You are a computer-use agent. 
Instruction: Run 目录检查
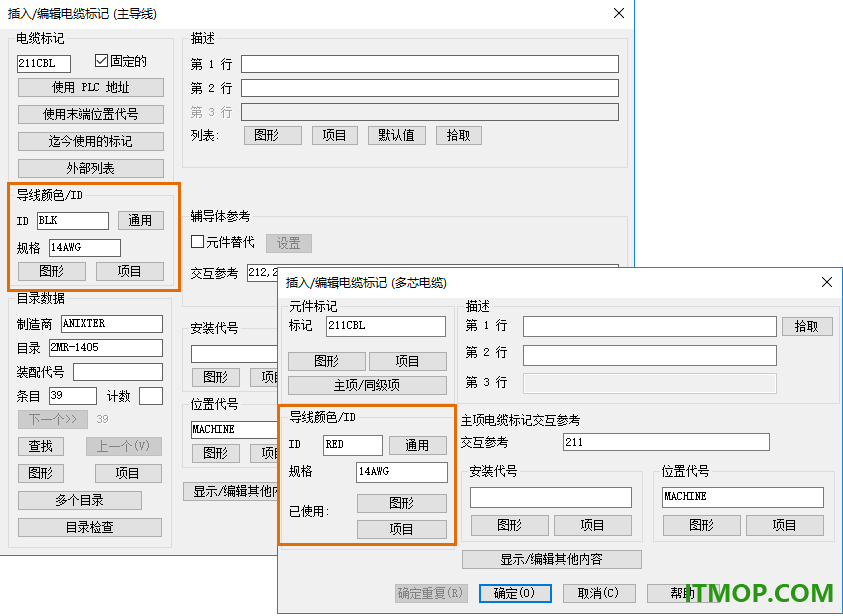point(90,527)
